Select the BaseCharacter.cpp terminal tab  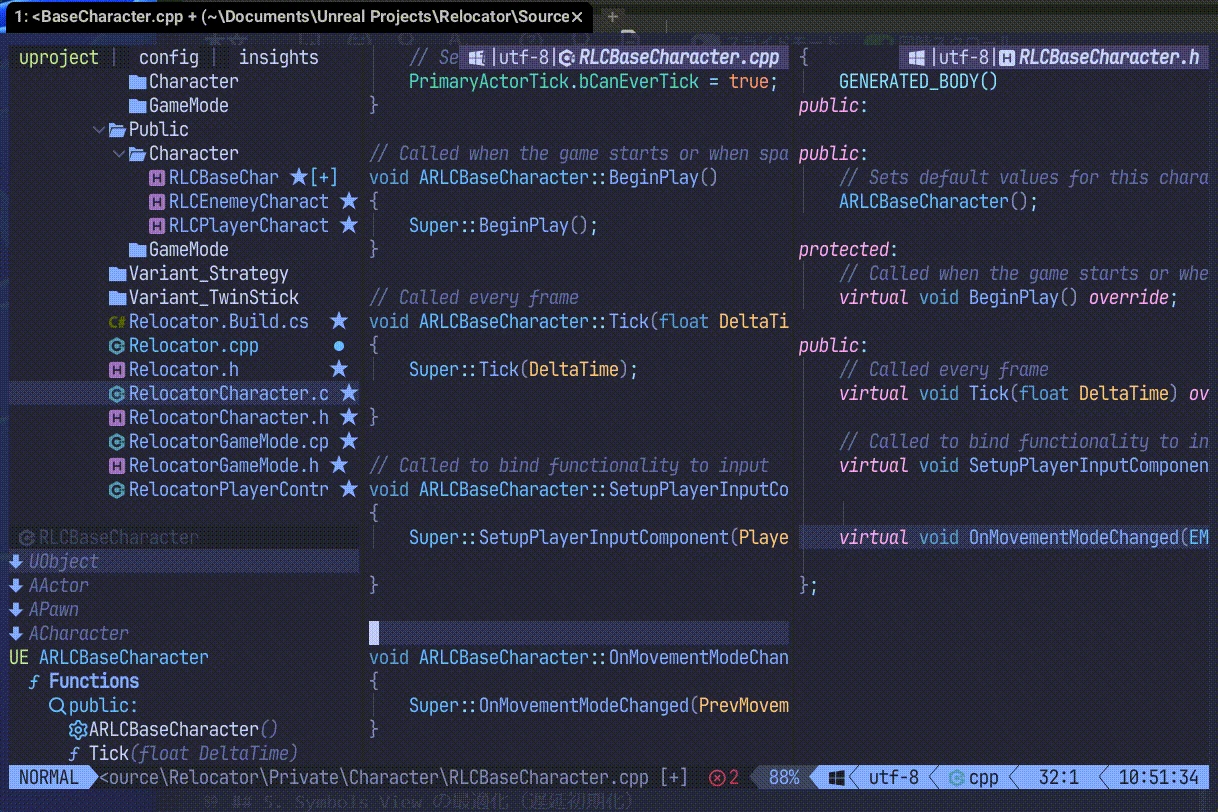pos(299,16)
